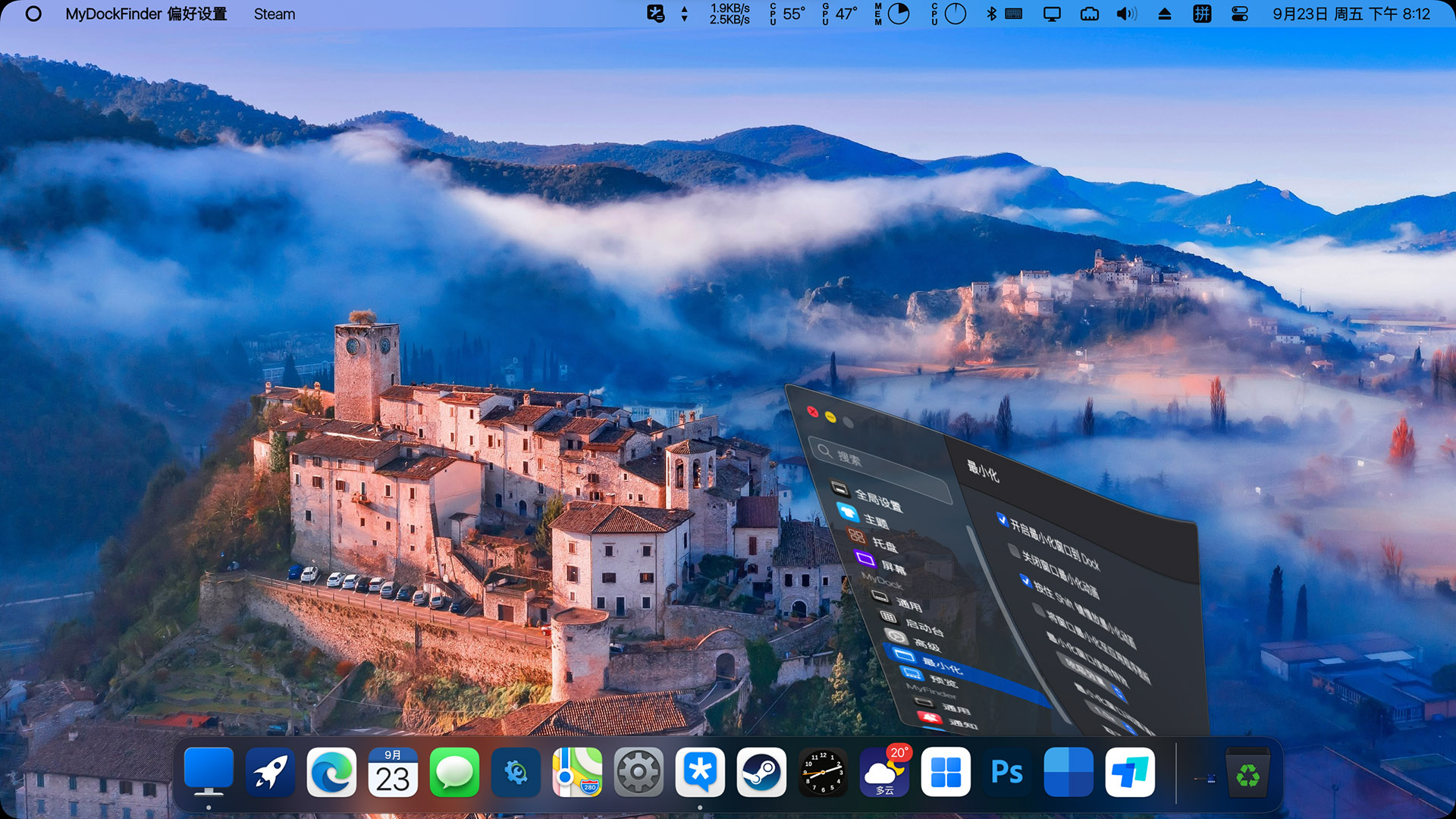Image resolution: width=1456 pixels, height=819 pixels.
Task: Launch Photoshop from the Dock
Action: point(1006,772)
